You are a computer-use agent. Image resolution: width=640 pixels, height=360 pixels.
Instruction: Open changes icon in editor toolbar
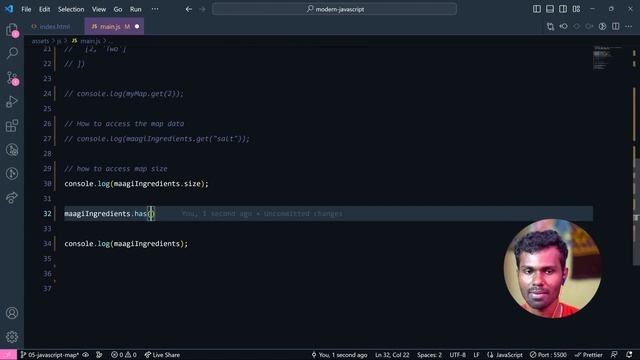[550, 27]
